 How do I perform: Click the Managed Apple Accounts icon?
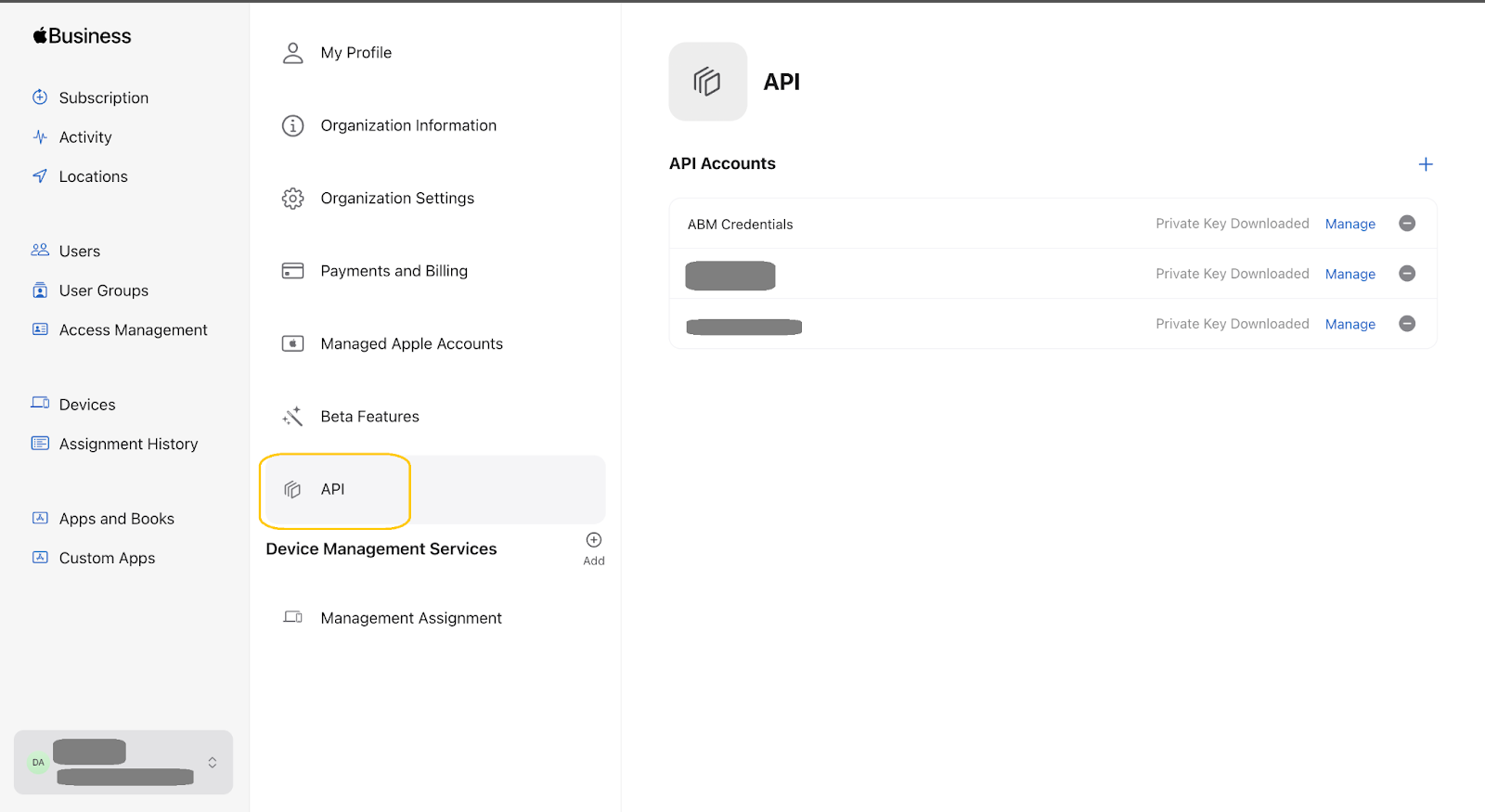293,343
